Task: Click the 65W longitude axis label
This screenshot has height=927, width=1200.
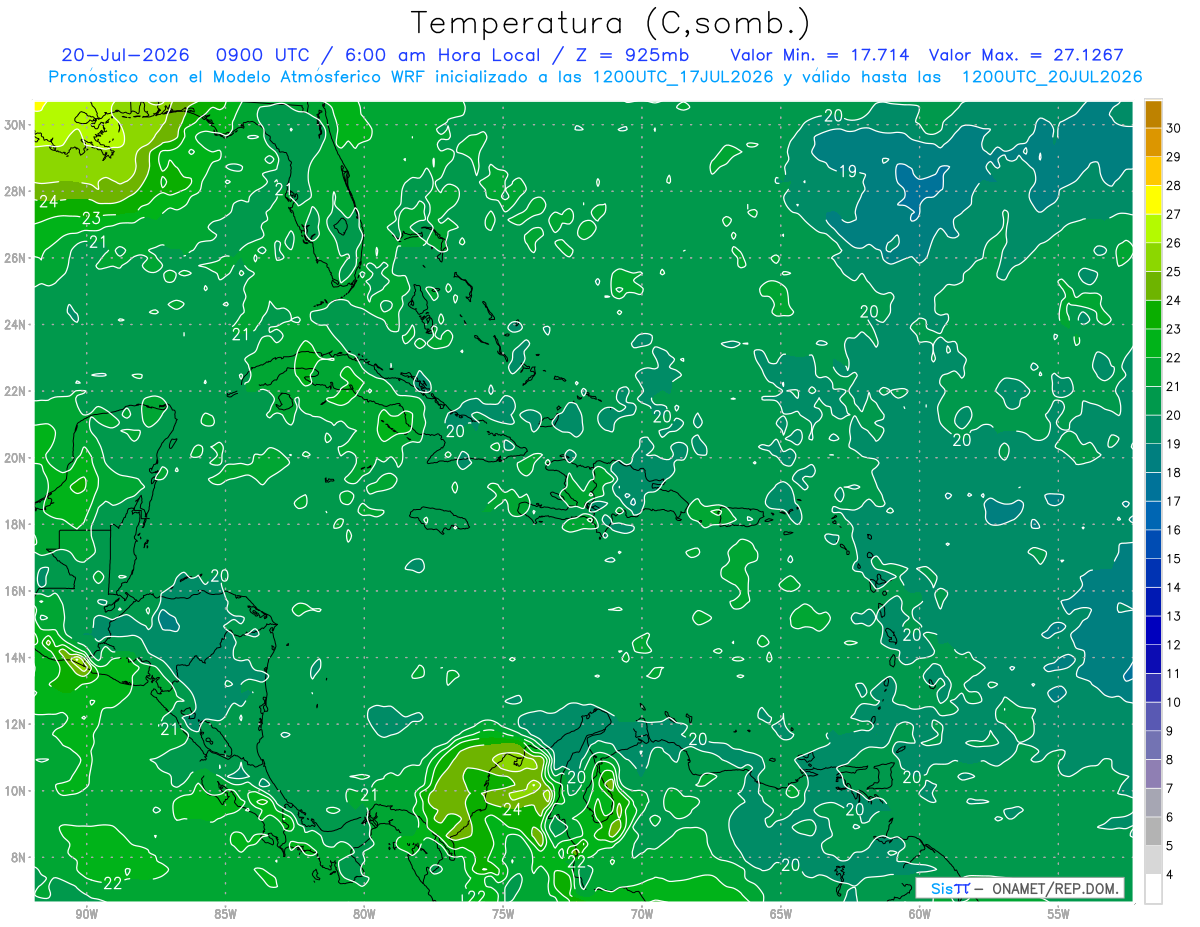Action: [x=781, y=915]
